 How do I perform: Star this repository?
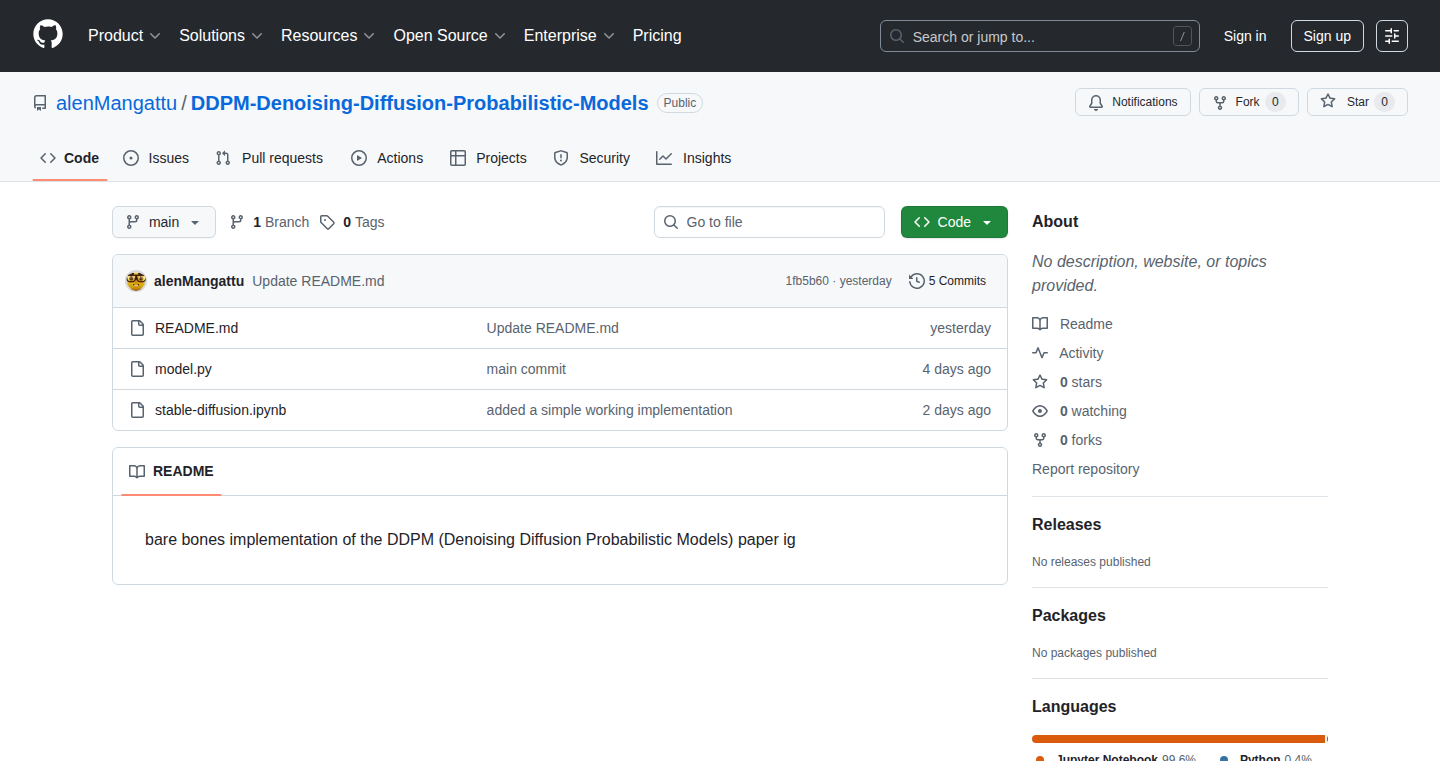(1357, 102)
